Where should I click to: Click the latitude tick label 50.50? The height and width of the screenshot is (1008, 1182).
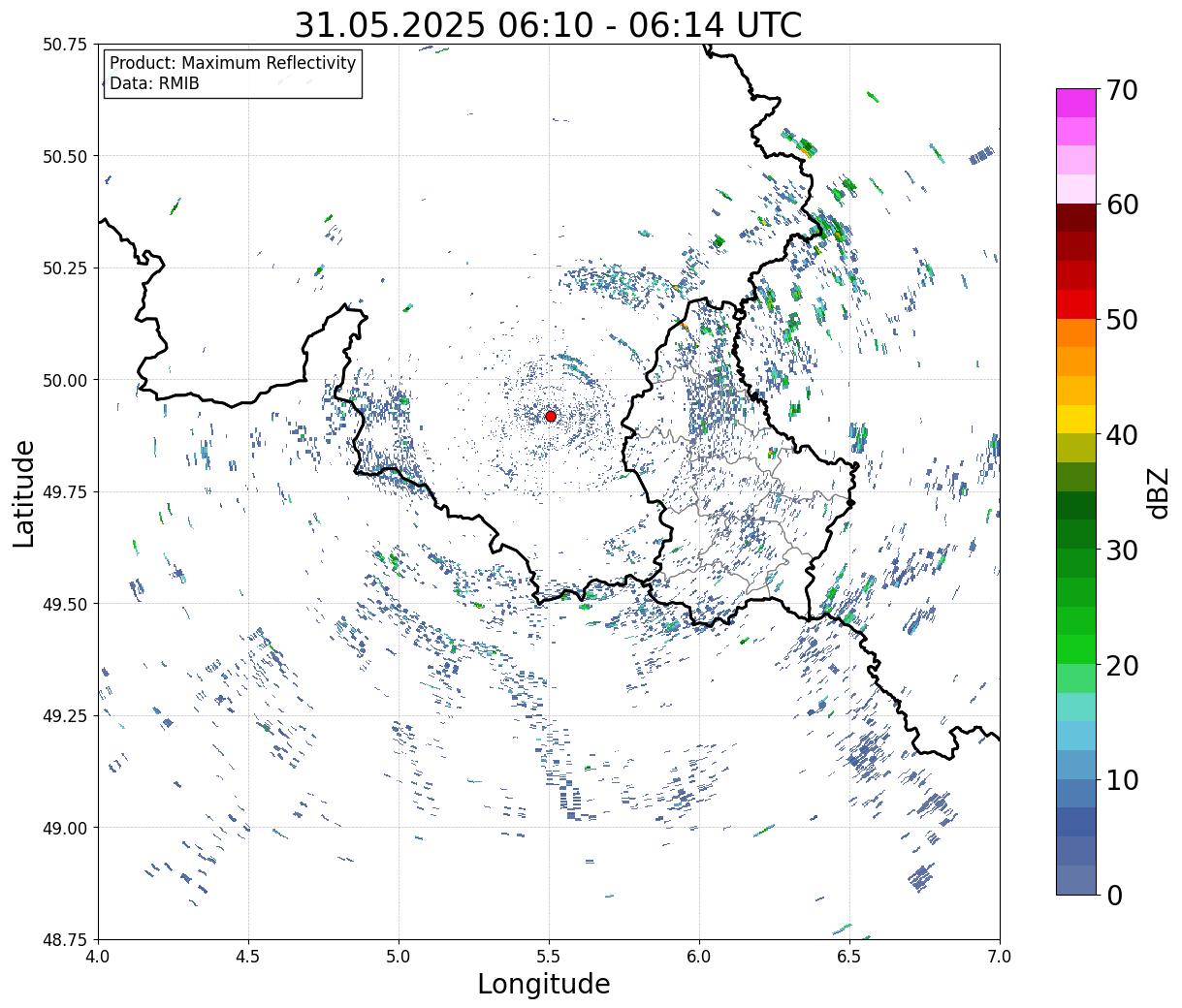coord(65,156)
